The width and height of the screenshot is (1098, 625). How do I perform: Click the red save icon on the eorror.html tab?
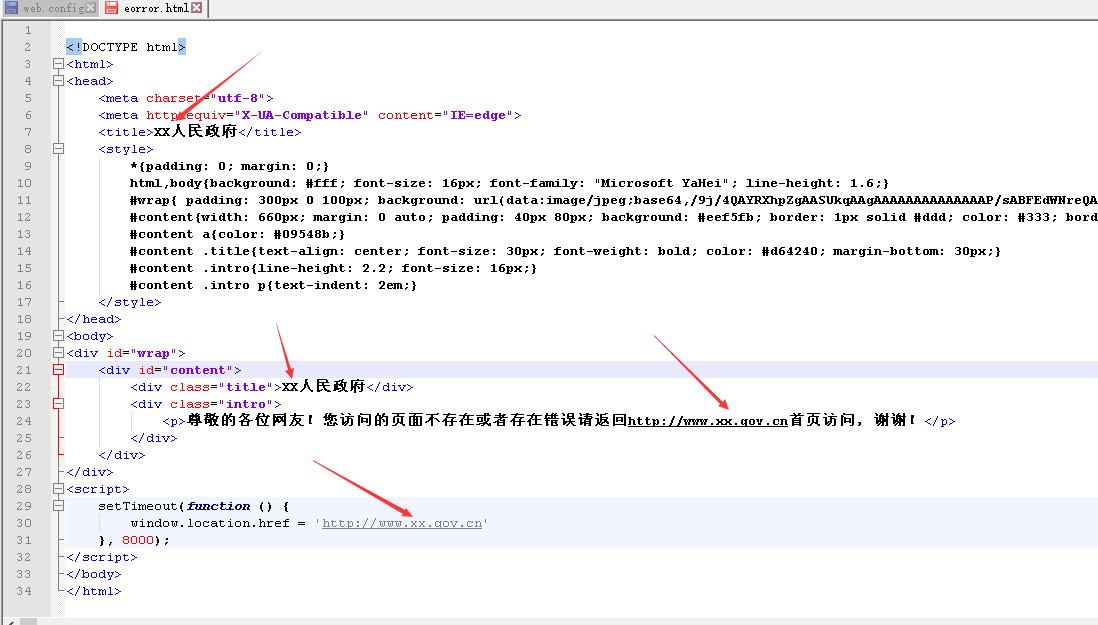[x=112, y=8]
